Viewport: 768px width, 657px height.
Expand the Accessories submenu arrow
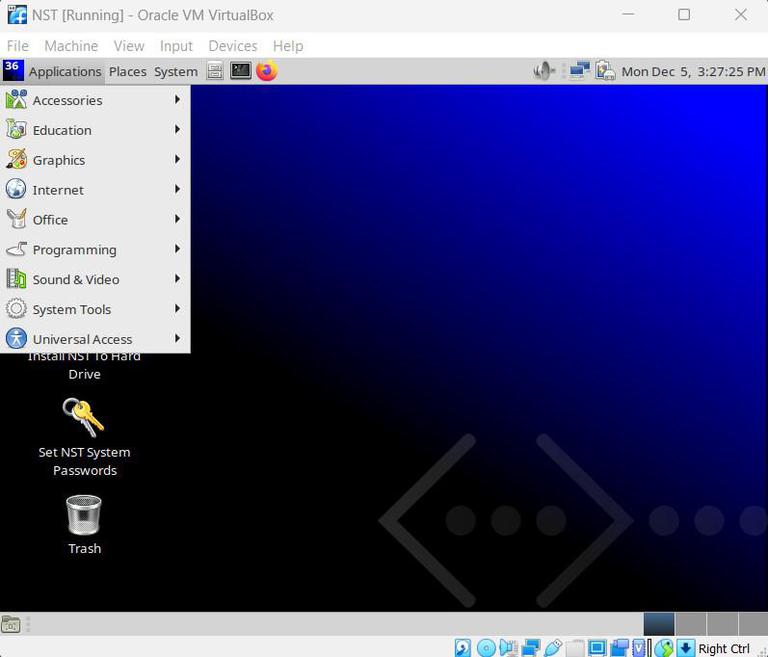(177, 99)
